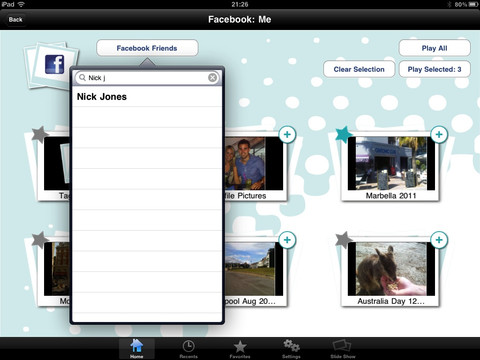The height and width of the screenshot is (360, 480).
Task: Tap the Back button
Action: pyautogui.click(x=15, y=19)
